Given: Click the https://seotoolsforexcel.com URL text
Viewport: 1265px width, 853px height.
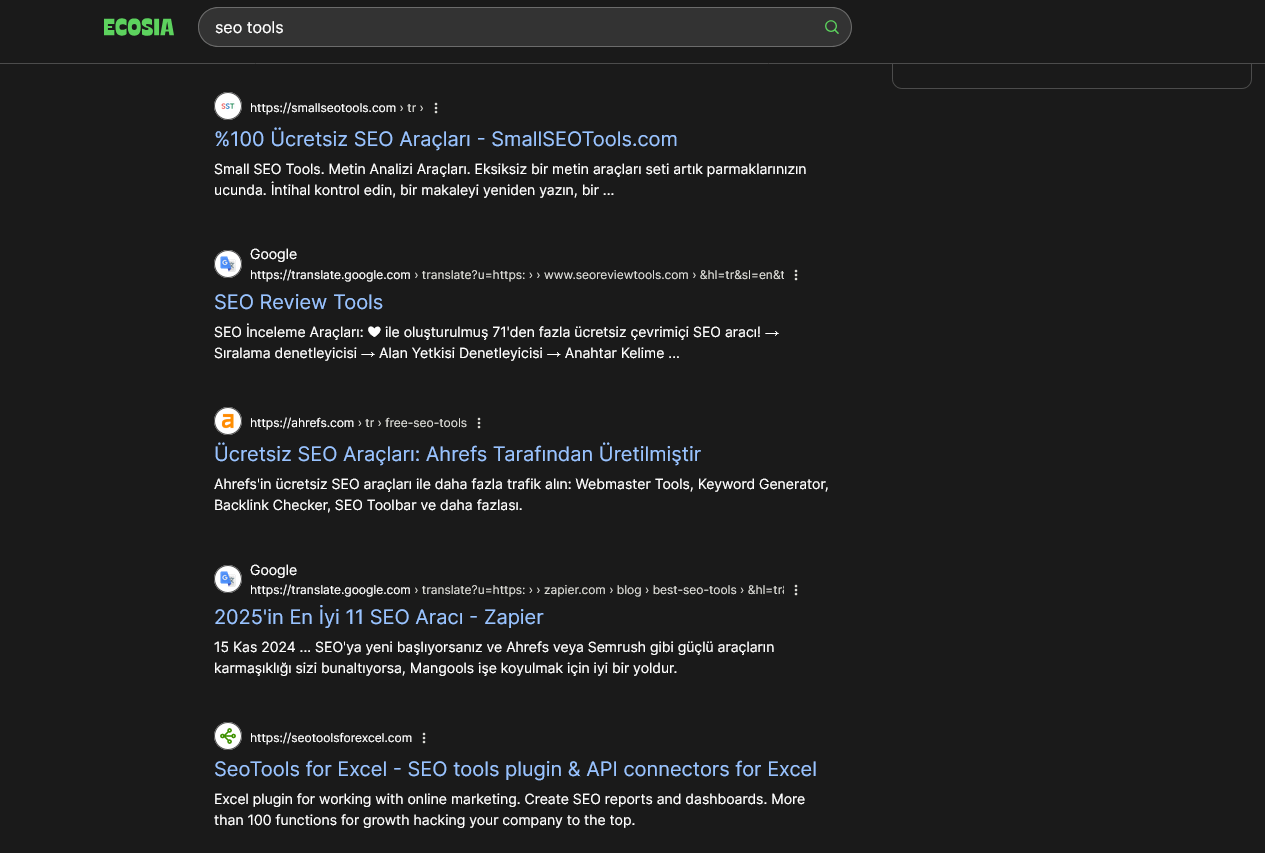Looking at the screenshot, I should tap(330, 738).
